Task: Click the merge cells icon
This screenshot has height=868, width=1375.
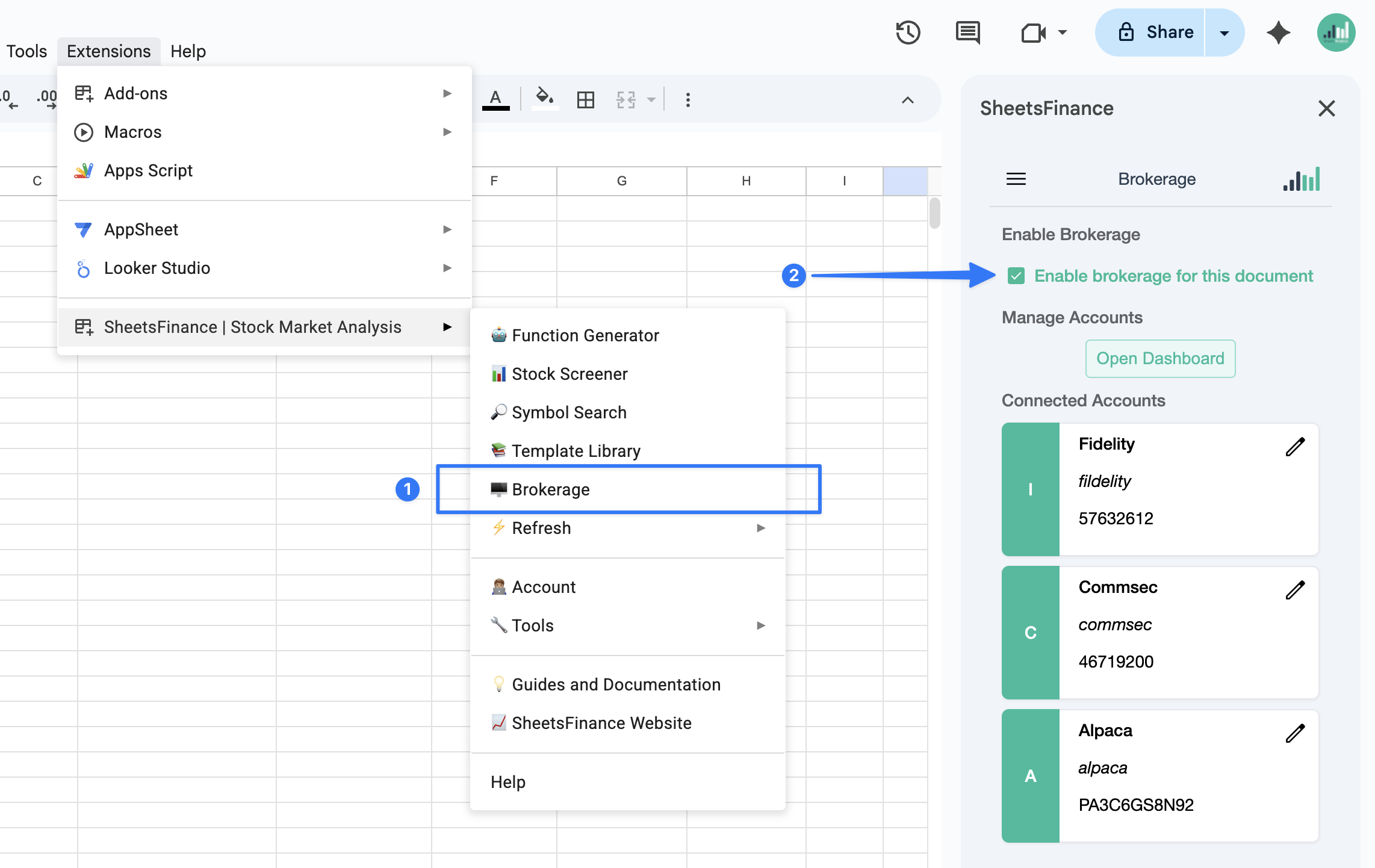Action: (x=626, y=100)
